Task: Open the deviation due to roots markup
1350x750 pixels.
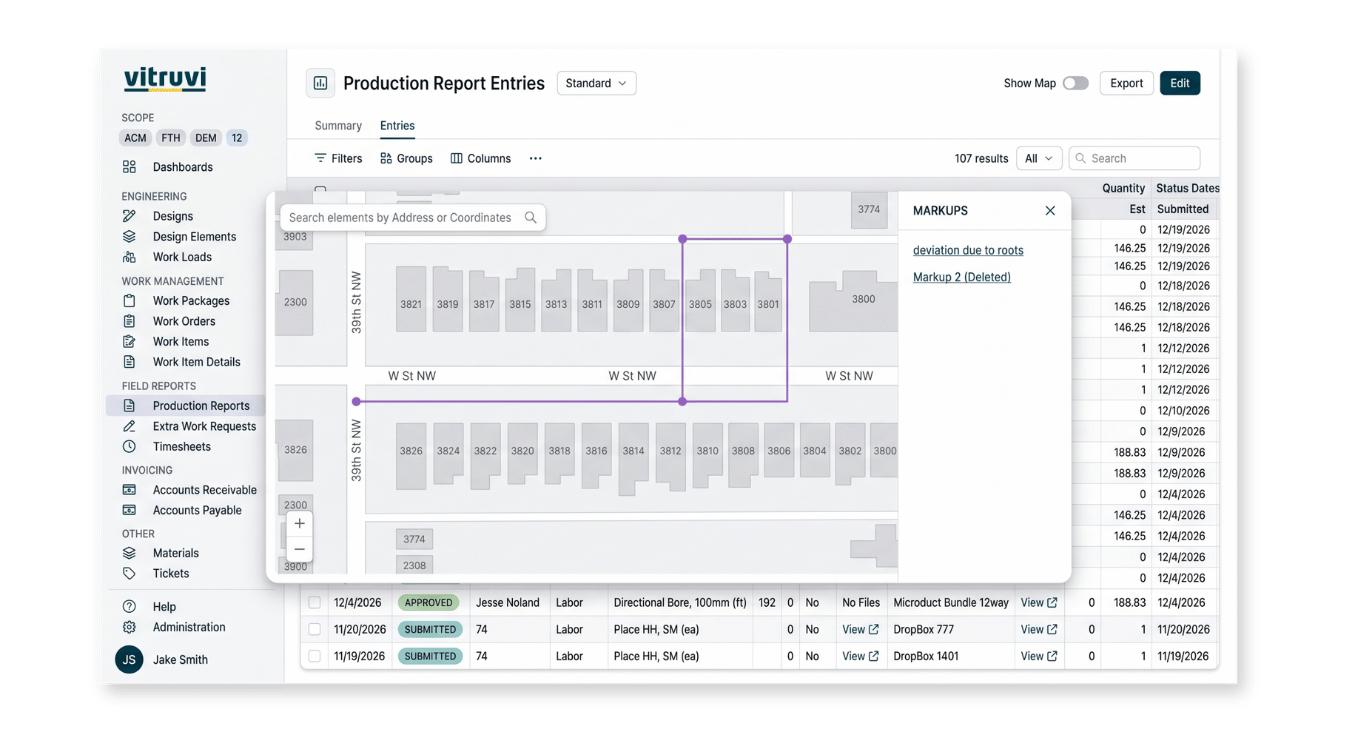Action: click(x=968, y=250)
